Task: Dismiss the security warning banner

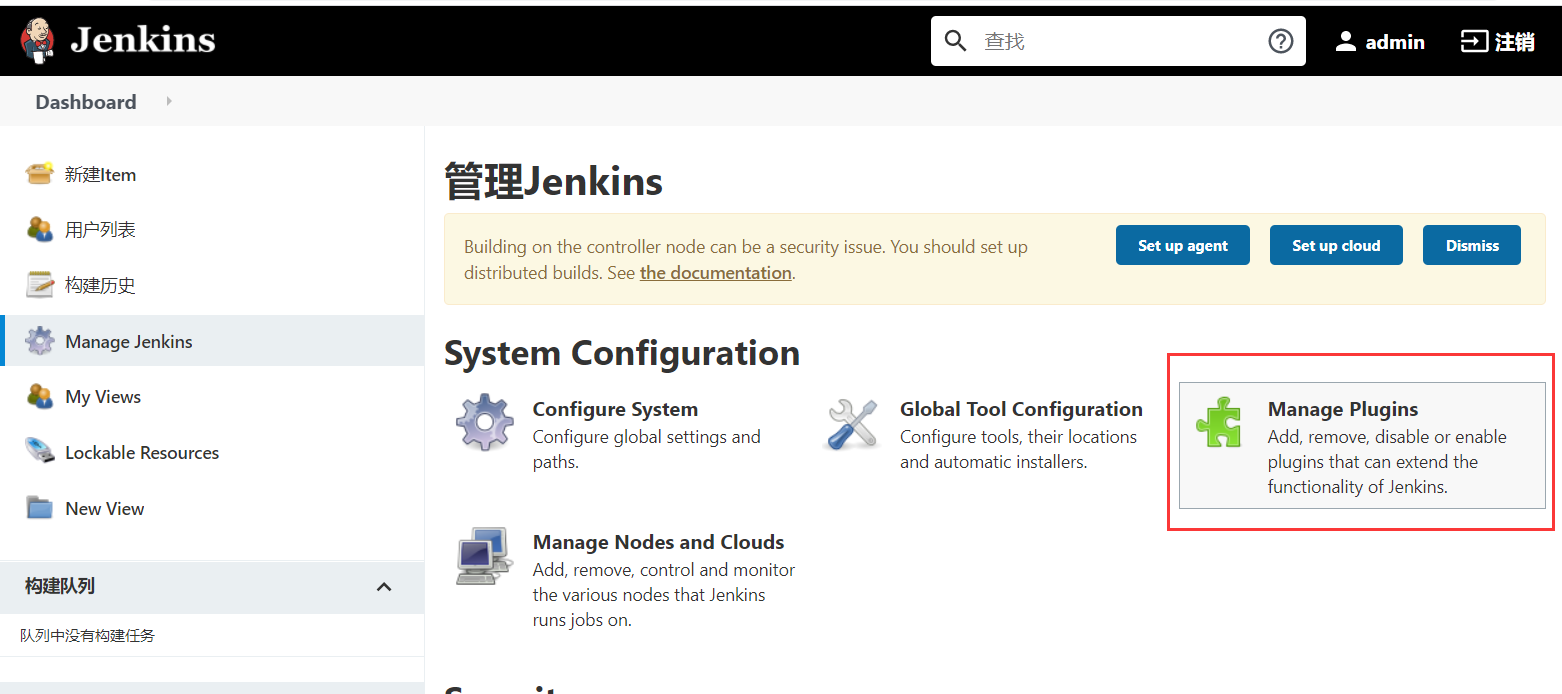Action: click(x=1472, y=245)
